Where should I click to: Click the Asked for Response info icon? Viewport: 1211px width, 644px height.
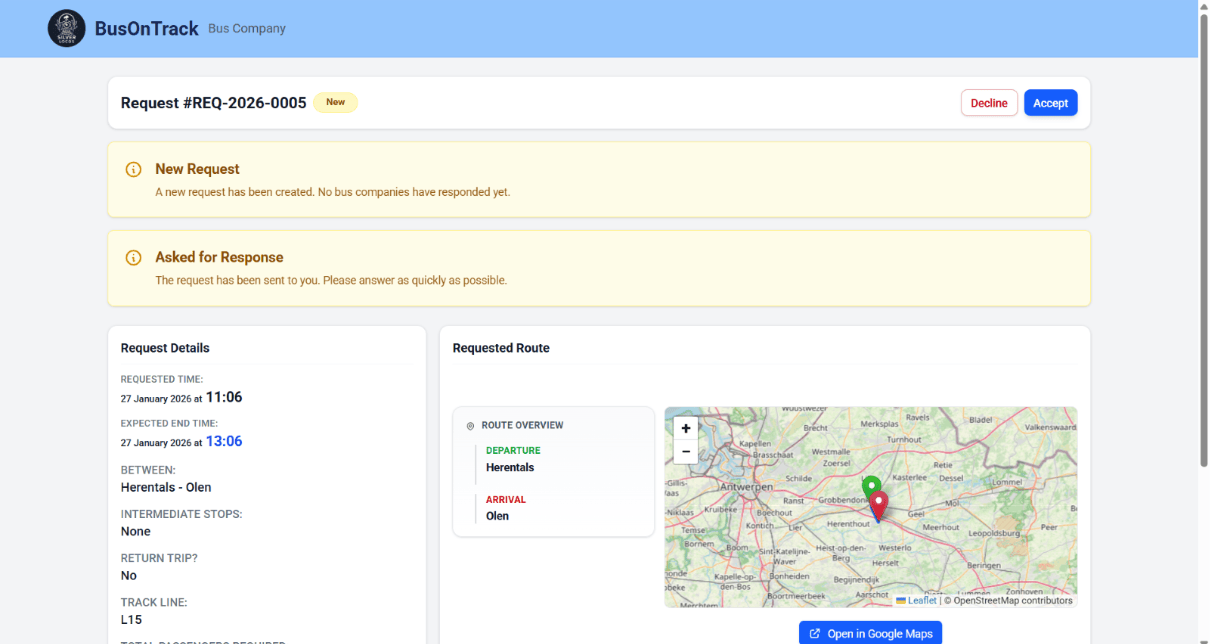click(x=133, y=257)
